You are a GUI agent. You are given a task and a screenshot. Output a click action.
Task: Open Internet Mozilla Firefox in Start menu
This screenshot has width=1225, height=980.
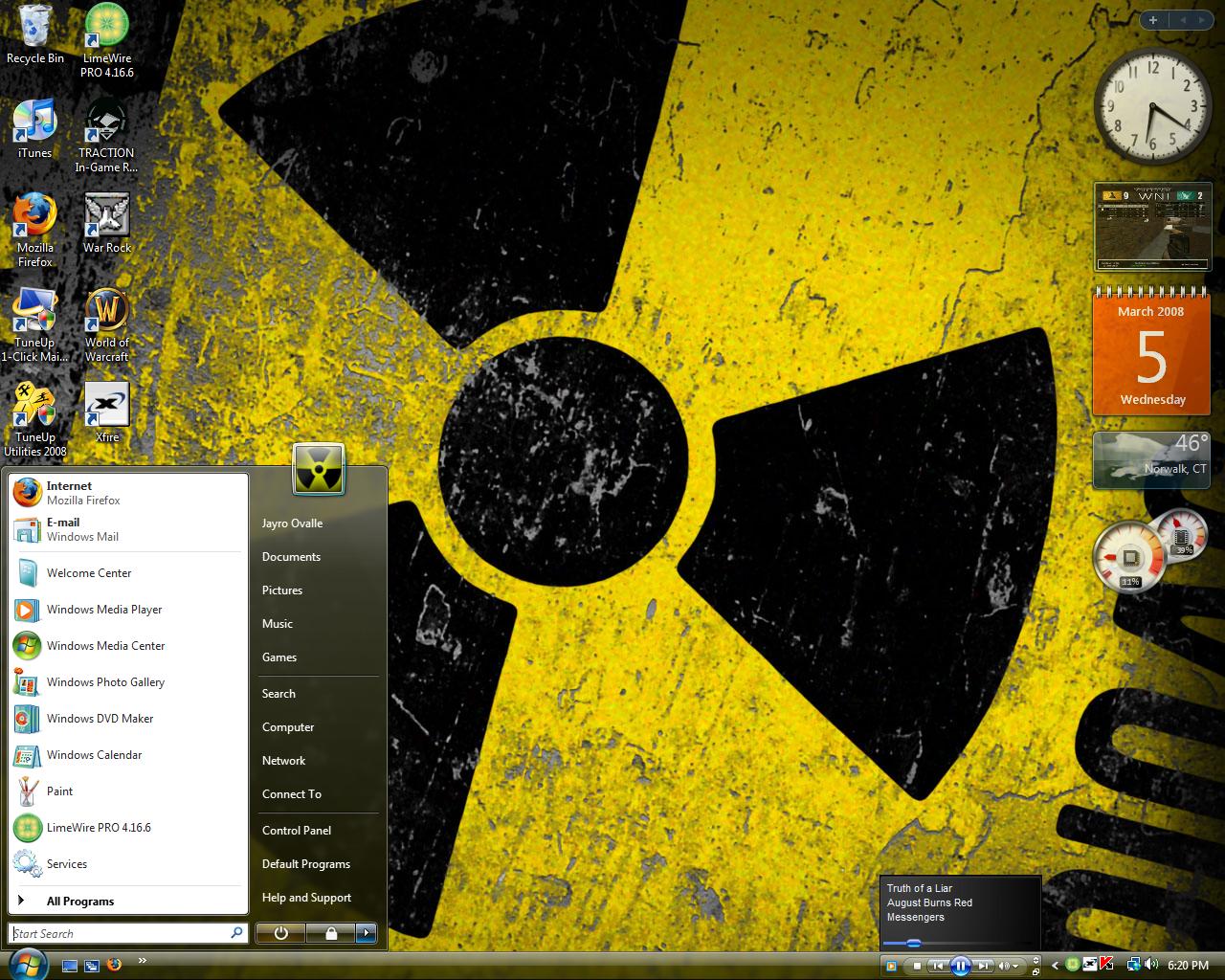(129, 493)
